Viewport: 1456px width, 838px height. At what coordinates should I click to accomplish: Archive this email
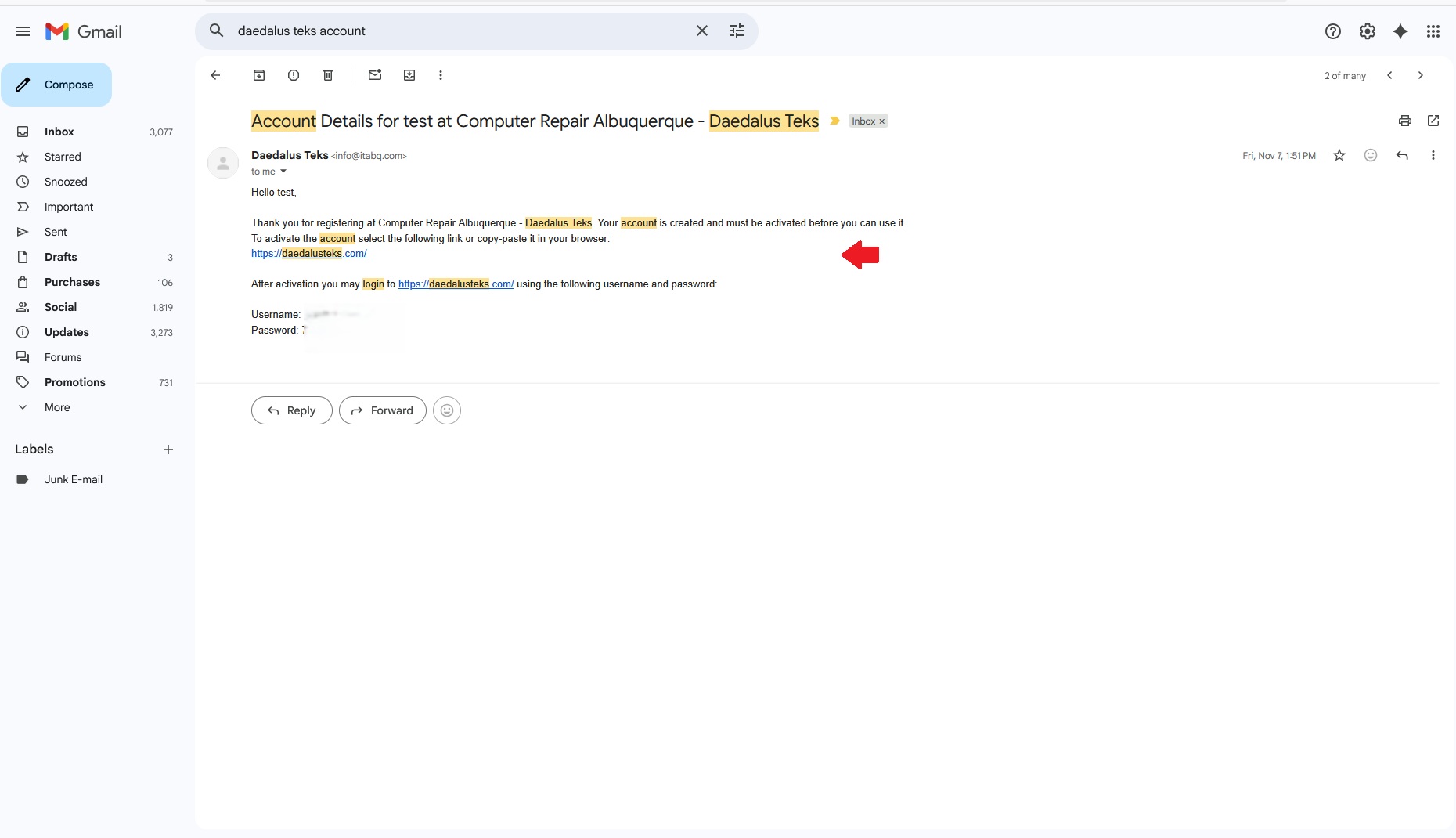point(259,75)
